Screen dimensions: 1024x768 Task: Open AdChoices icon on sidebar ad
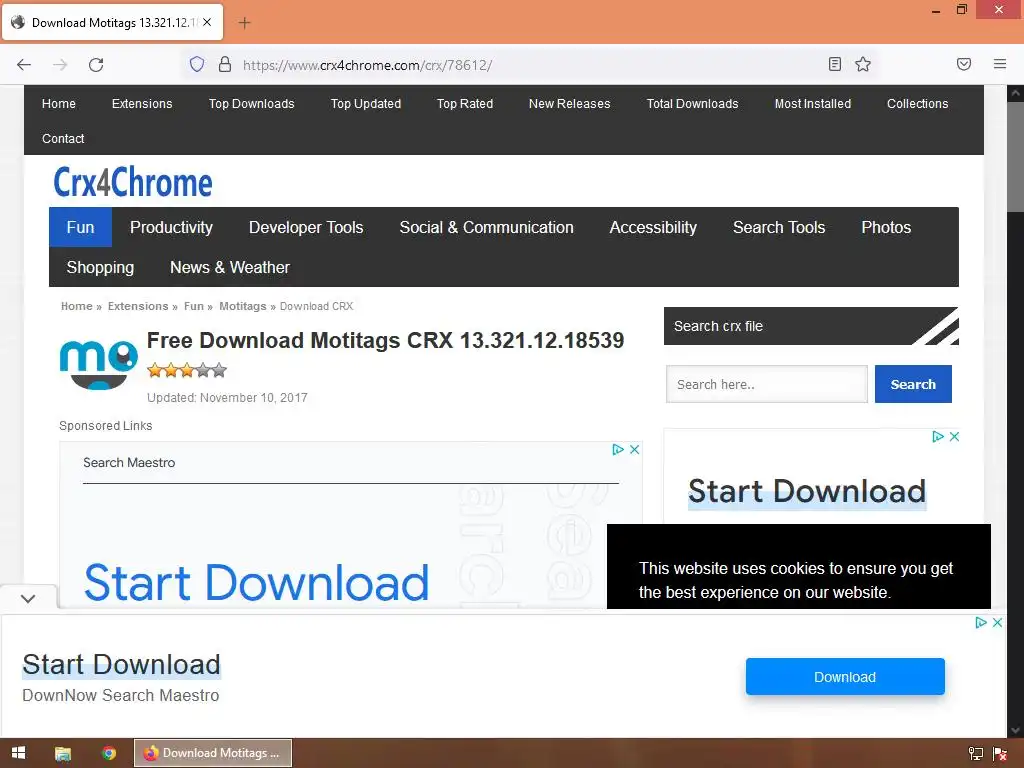coord(938,436)
